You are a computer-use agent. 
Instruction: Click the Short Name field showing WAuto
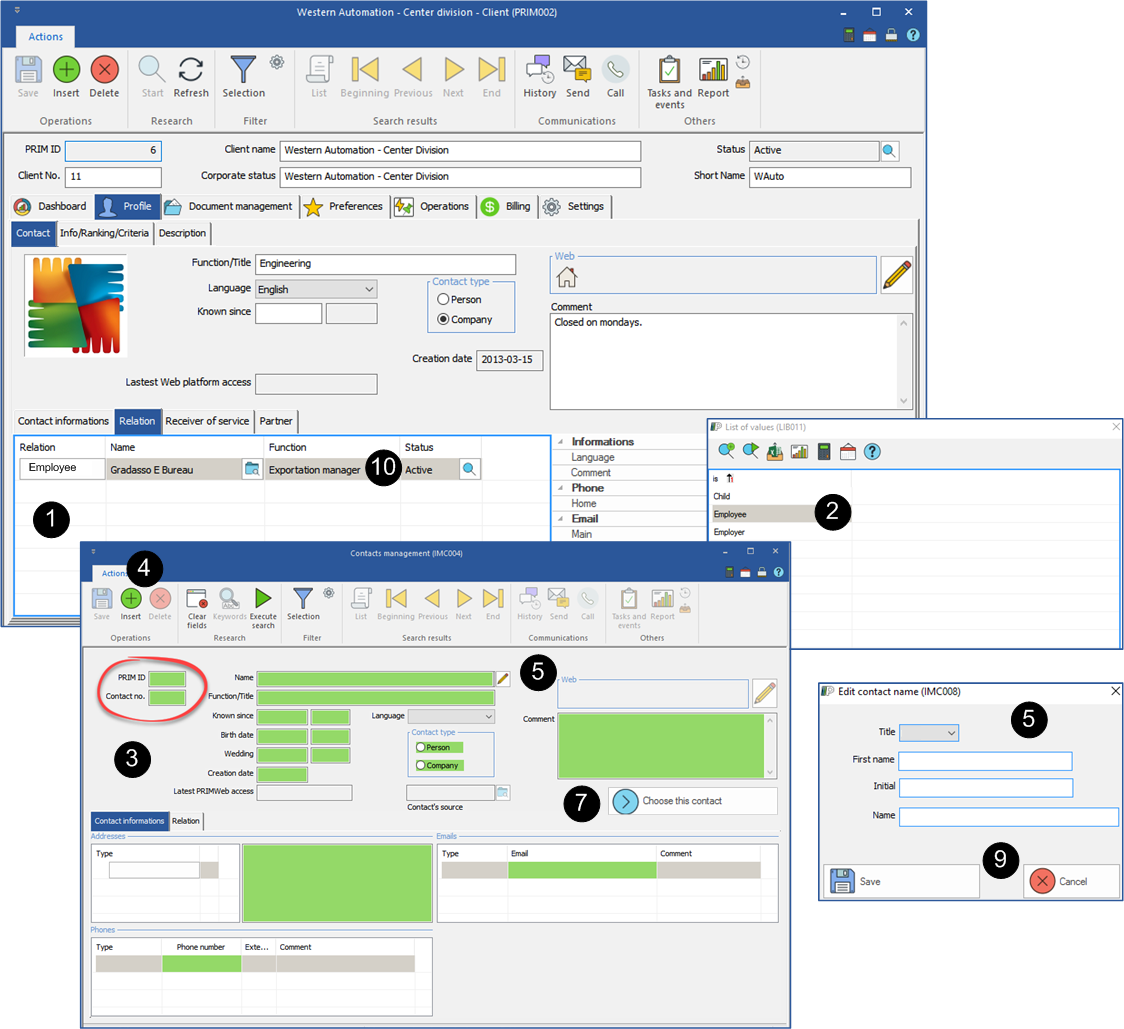point(829,176)
